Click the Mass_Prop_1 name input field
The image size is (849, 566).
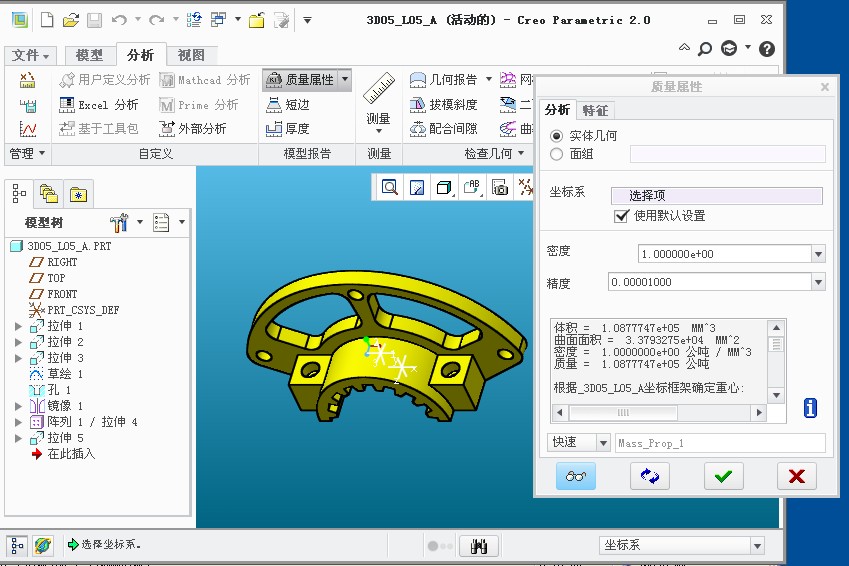pyautogui.click(x=719, y=443)
